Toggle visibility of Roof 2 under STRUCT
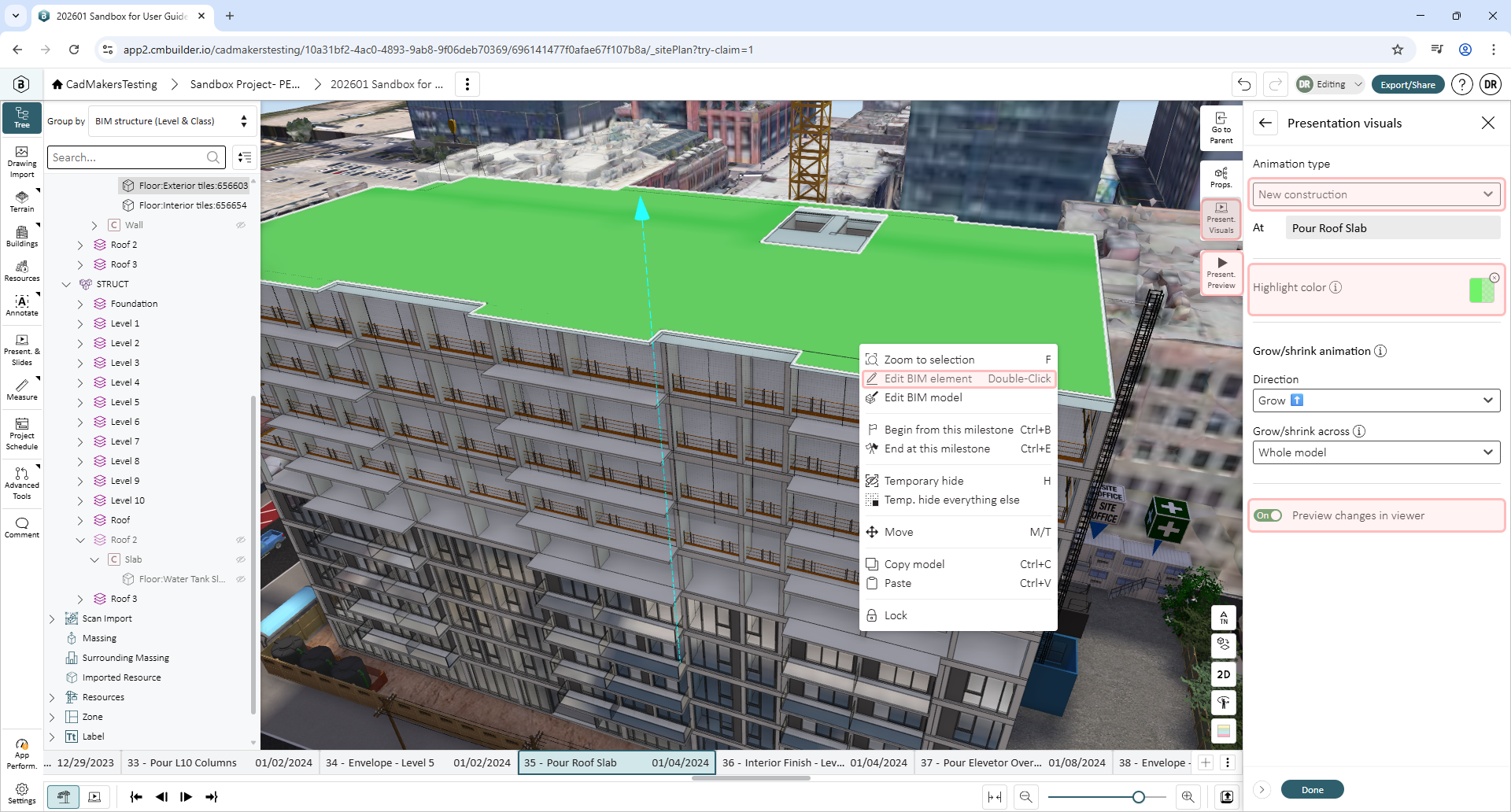 (241, 540)
